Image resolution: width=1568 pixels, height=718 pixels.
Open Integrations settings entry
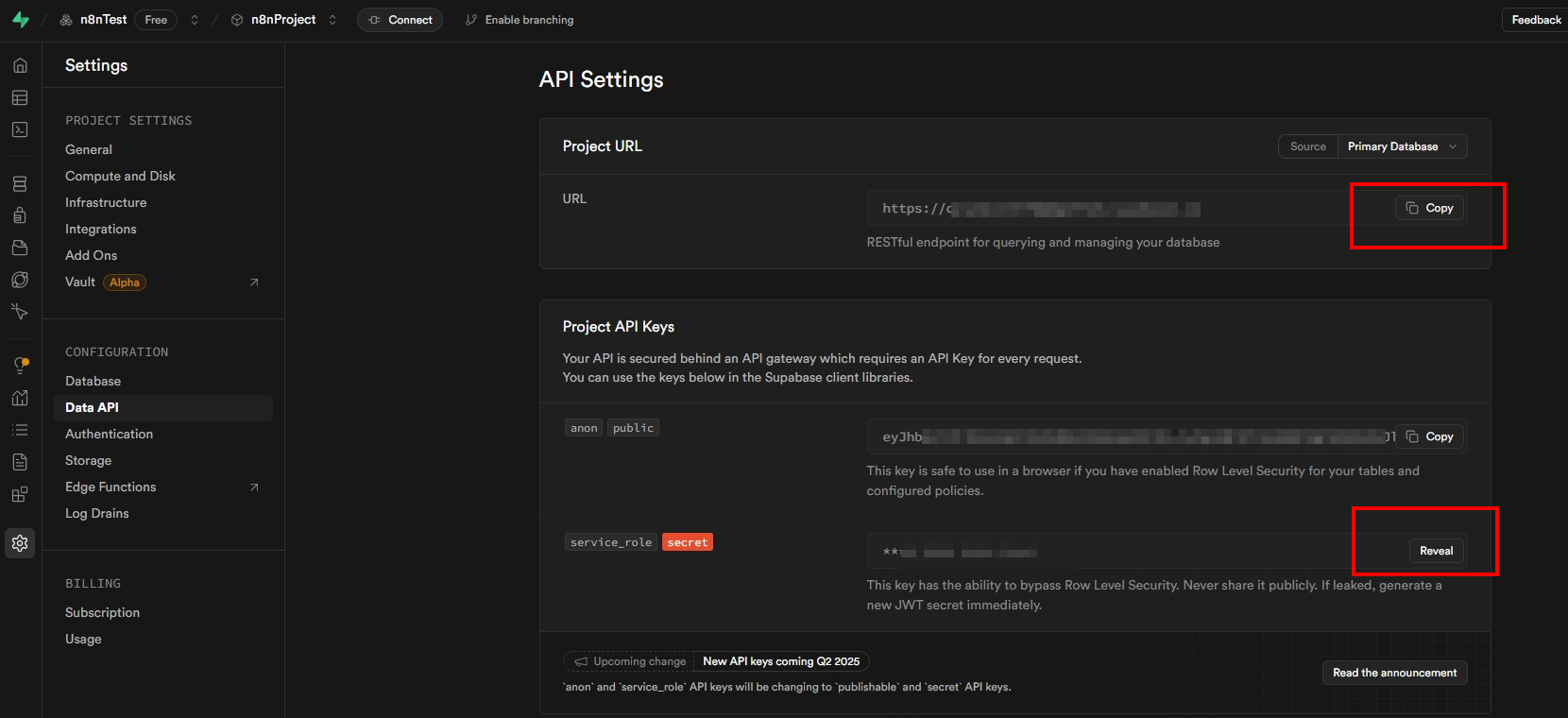101,229
